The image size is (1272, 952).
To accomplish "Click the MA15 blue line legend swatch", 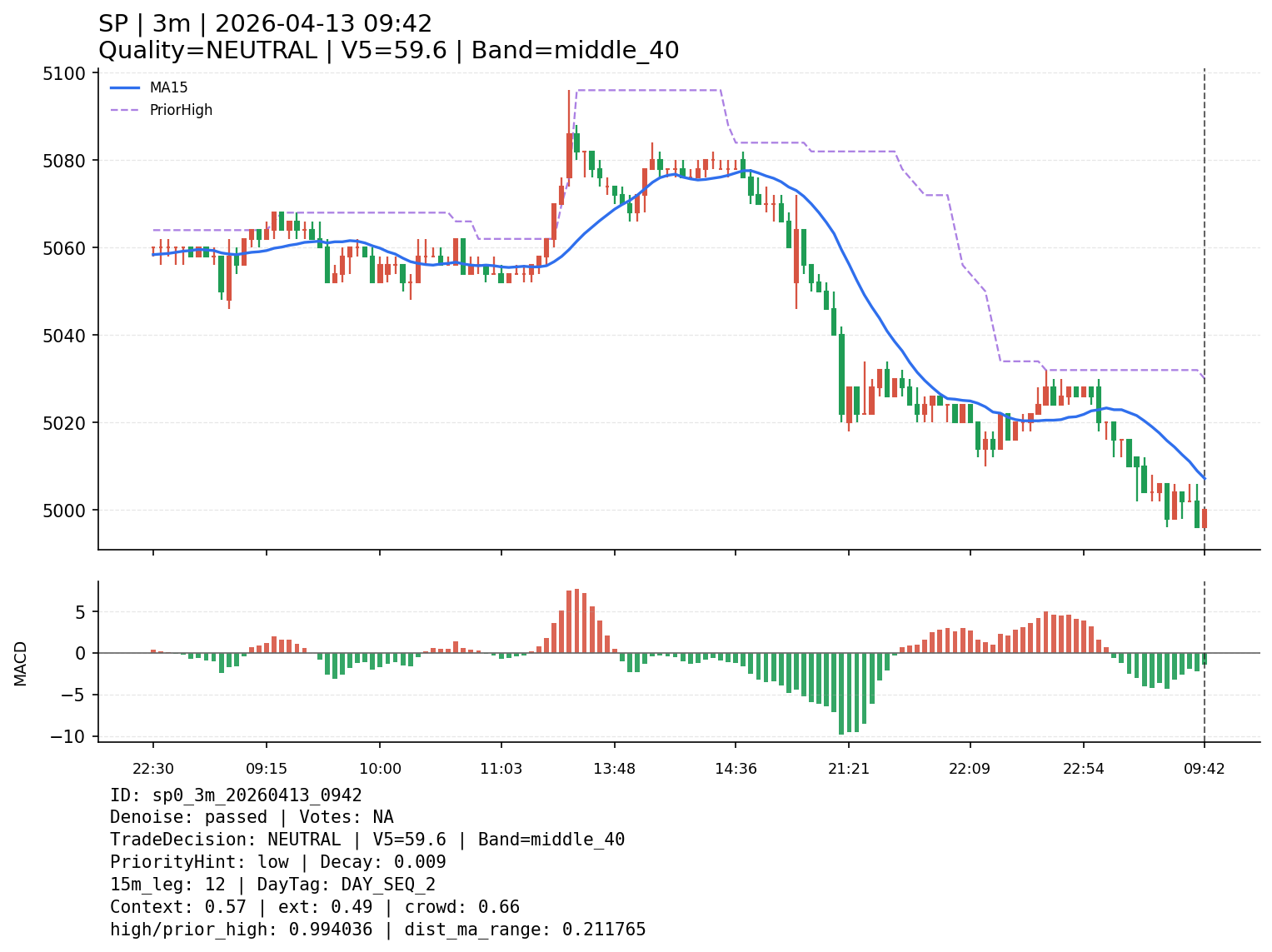I will [125, 87].
